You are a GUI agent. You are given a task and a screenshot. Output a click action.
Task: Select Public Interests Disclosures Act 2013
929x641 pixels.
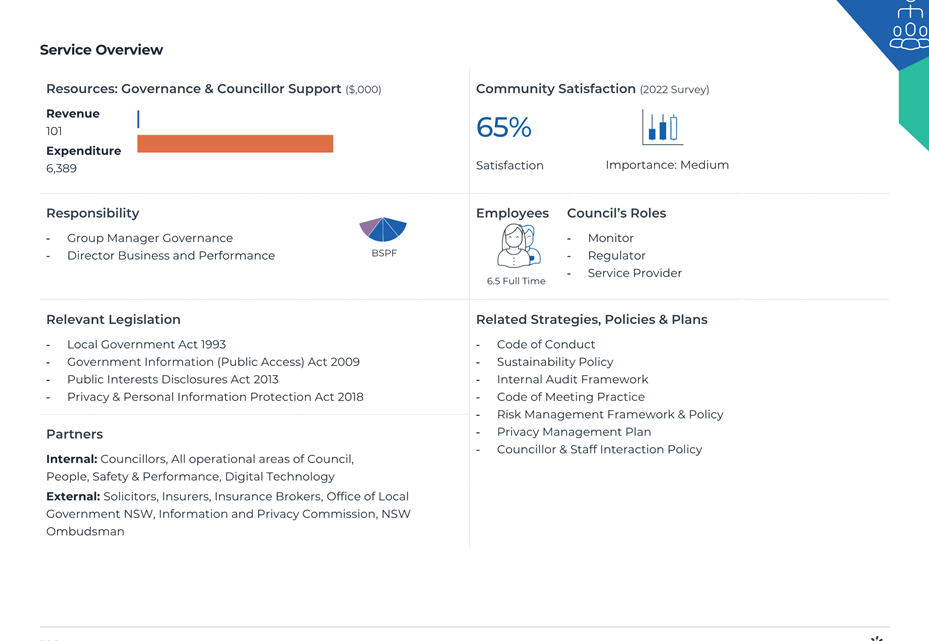172,379
